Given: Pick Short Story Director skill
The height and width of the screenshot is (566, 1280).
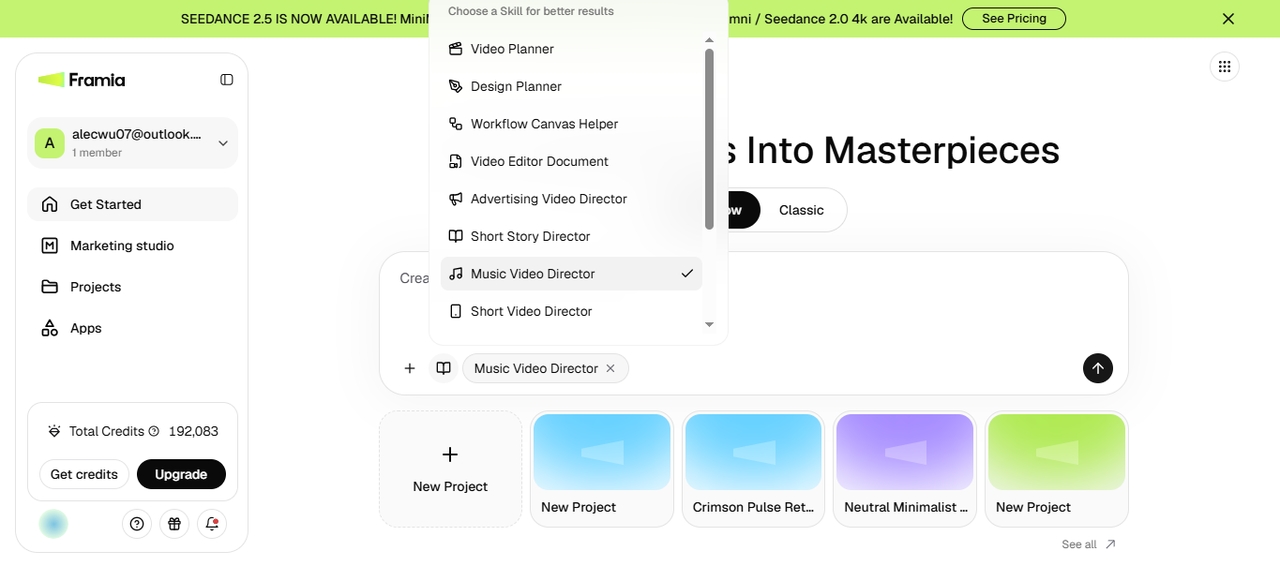Looking at the screenshot, I should 571,236.
